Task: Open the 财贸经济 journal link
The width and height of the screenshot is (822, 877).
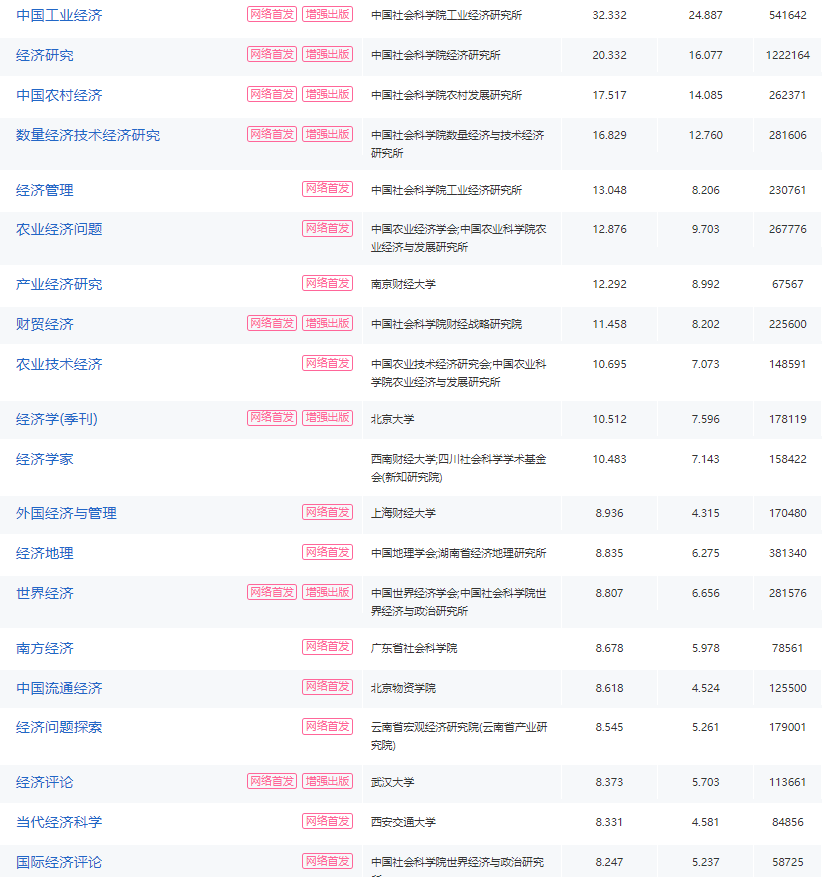Action: click(x=45, y=324)
